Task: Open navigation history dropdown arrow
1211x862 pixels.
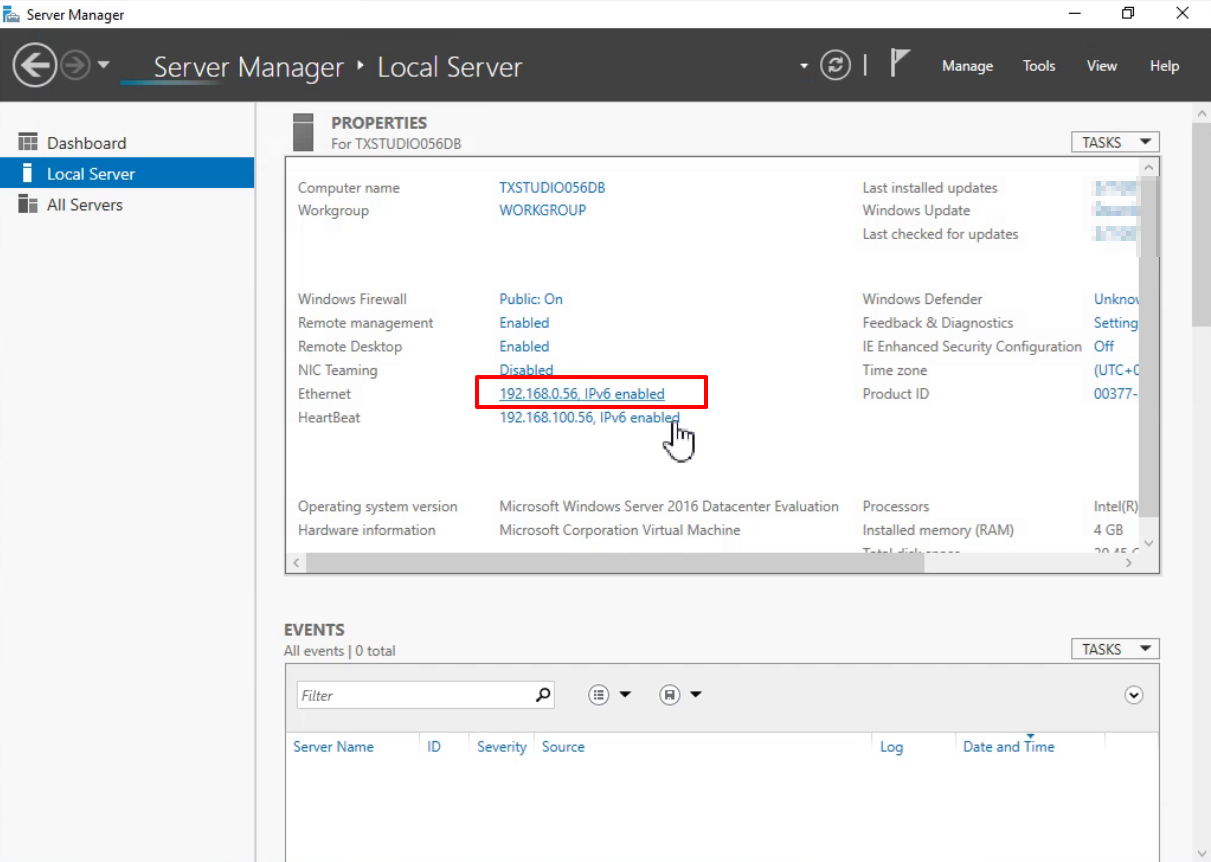Action: [104, 66]
